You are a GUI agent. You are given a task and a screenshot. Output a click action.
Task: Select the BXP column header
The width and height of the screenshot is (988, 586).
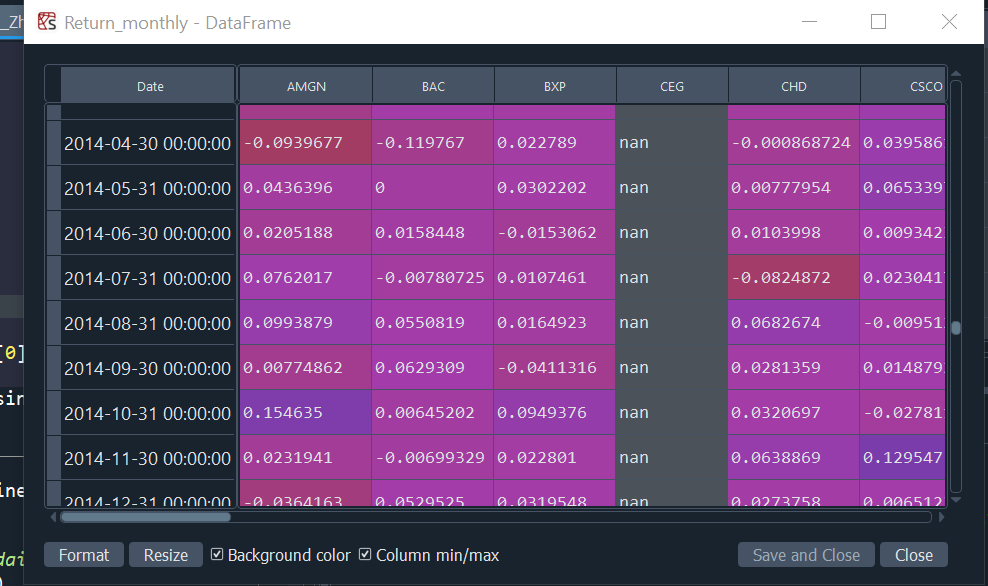pyautogui.click(x=554, y=85)
